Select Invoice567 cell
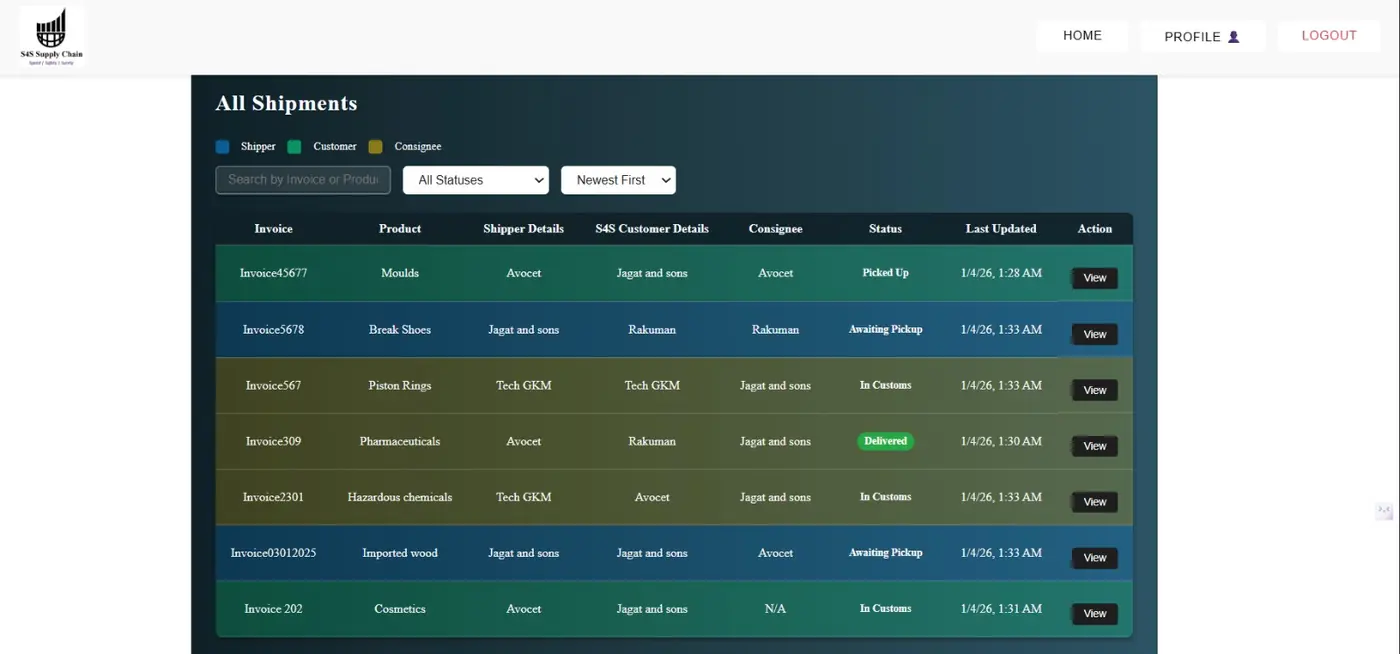The height and width of the screenshot is (654, 1400). [273, 385]
